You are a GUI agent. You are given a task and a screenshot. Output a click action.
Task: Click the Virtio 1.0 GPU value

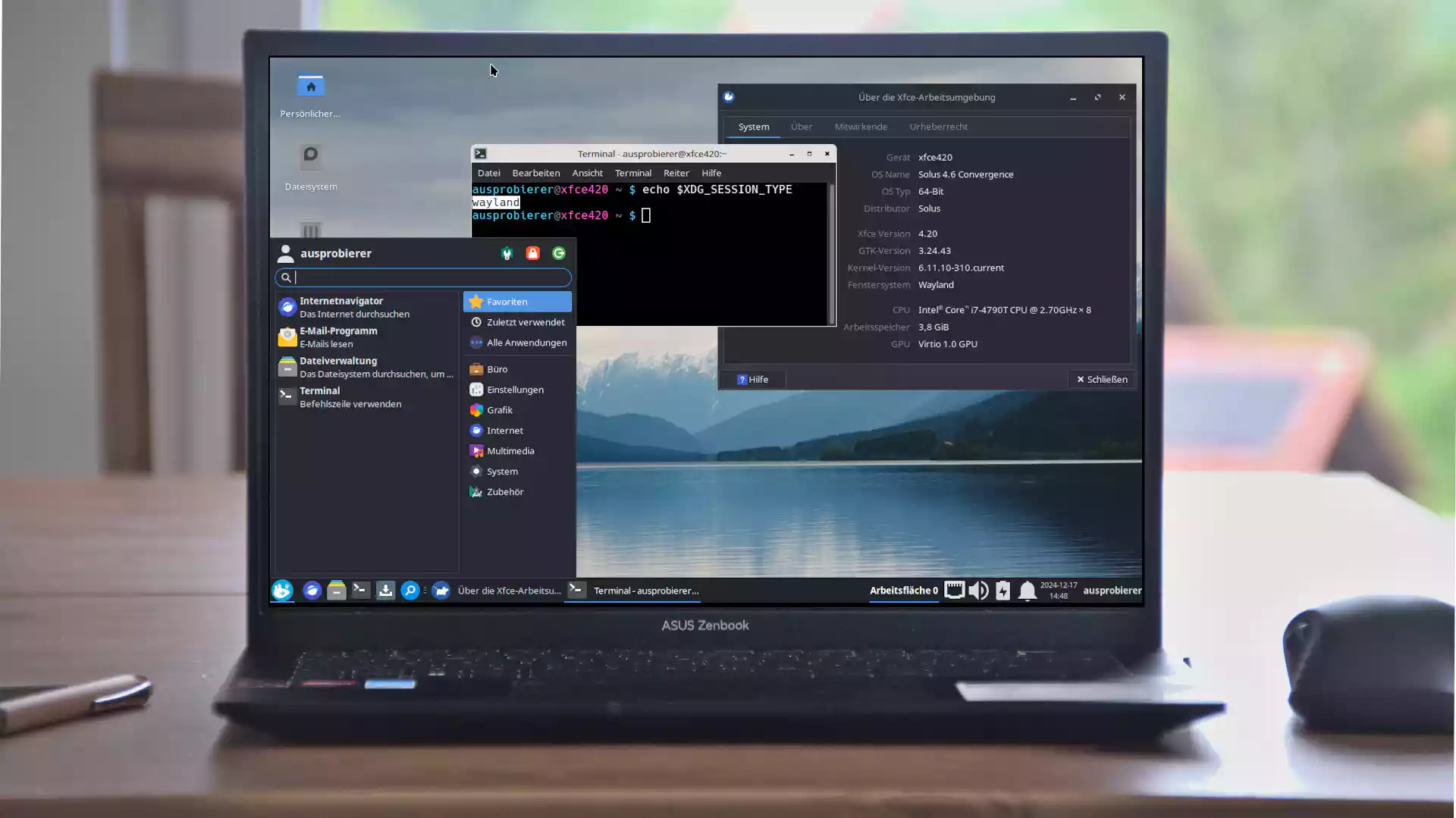click(947, 344)
